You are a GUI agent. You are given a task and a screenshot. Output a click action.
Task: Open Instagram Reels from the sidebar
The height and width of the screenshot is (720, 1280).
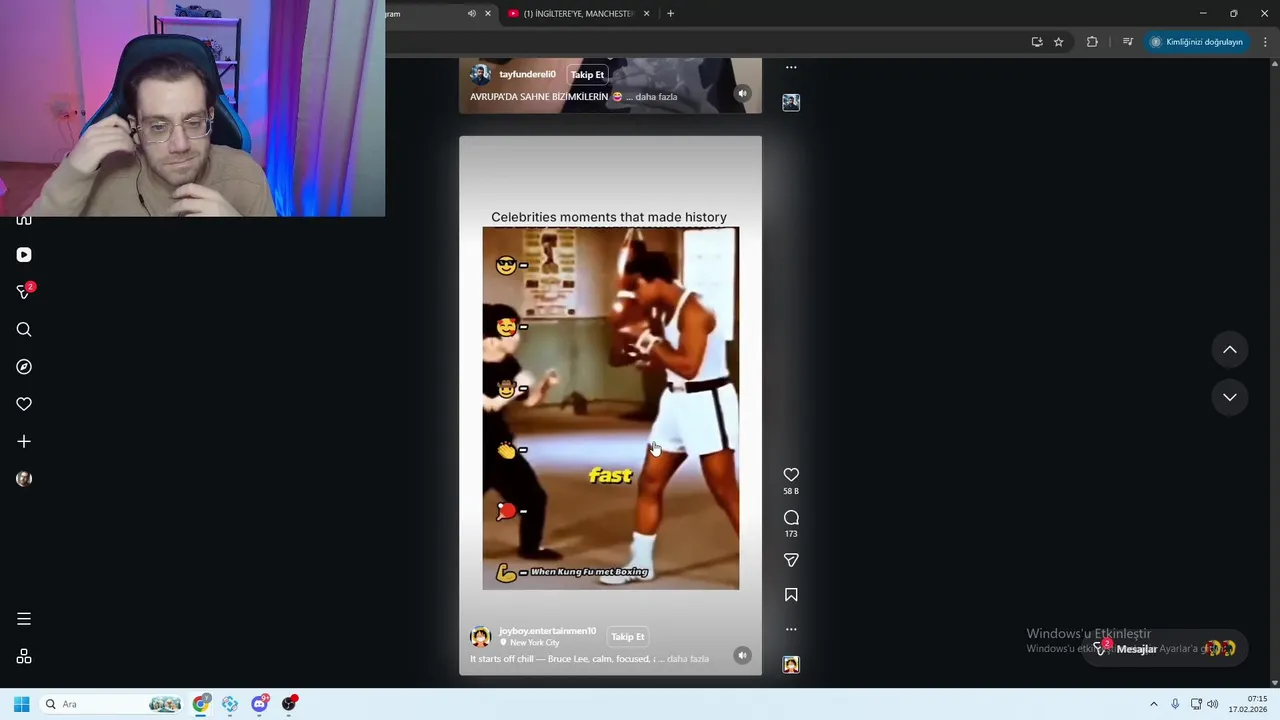24,255
